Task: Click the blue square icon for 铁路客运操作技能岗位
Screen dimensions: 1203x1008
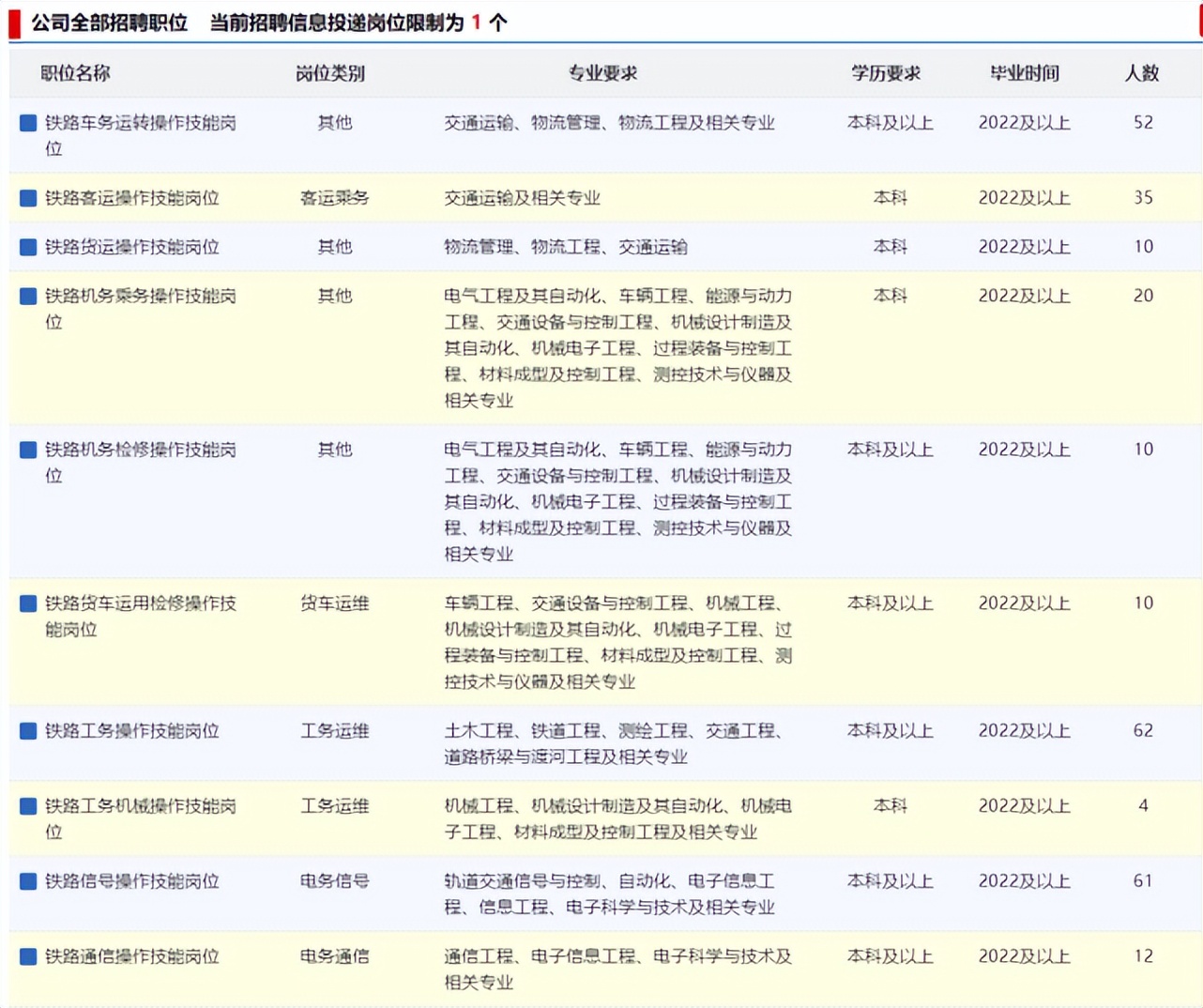Action: [27, 197]
